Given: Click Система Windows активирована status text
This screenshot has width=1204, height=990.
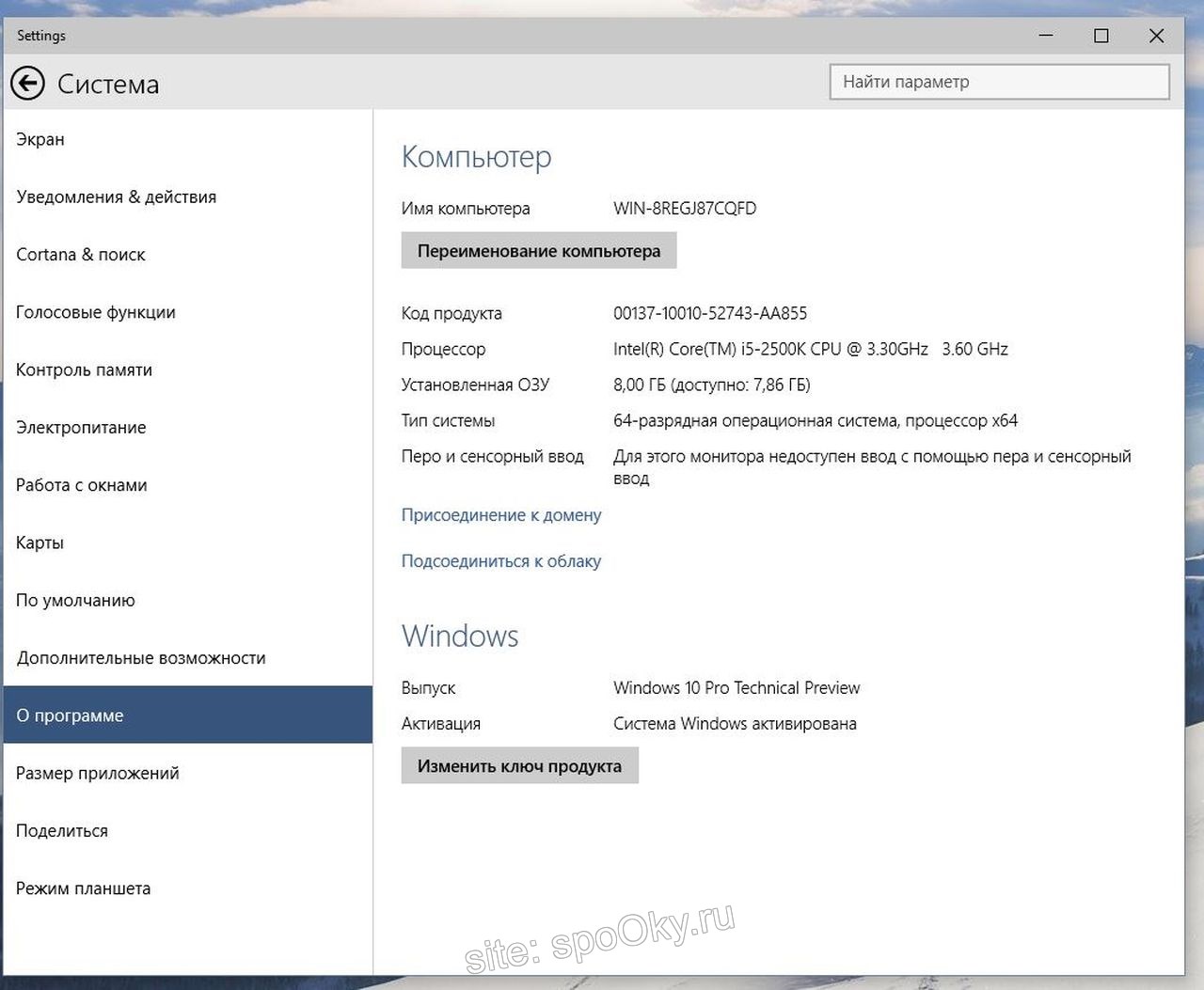Looking at the screenshot, I should pos(735,724).
